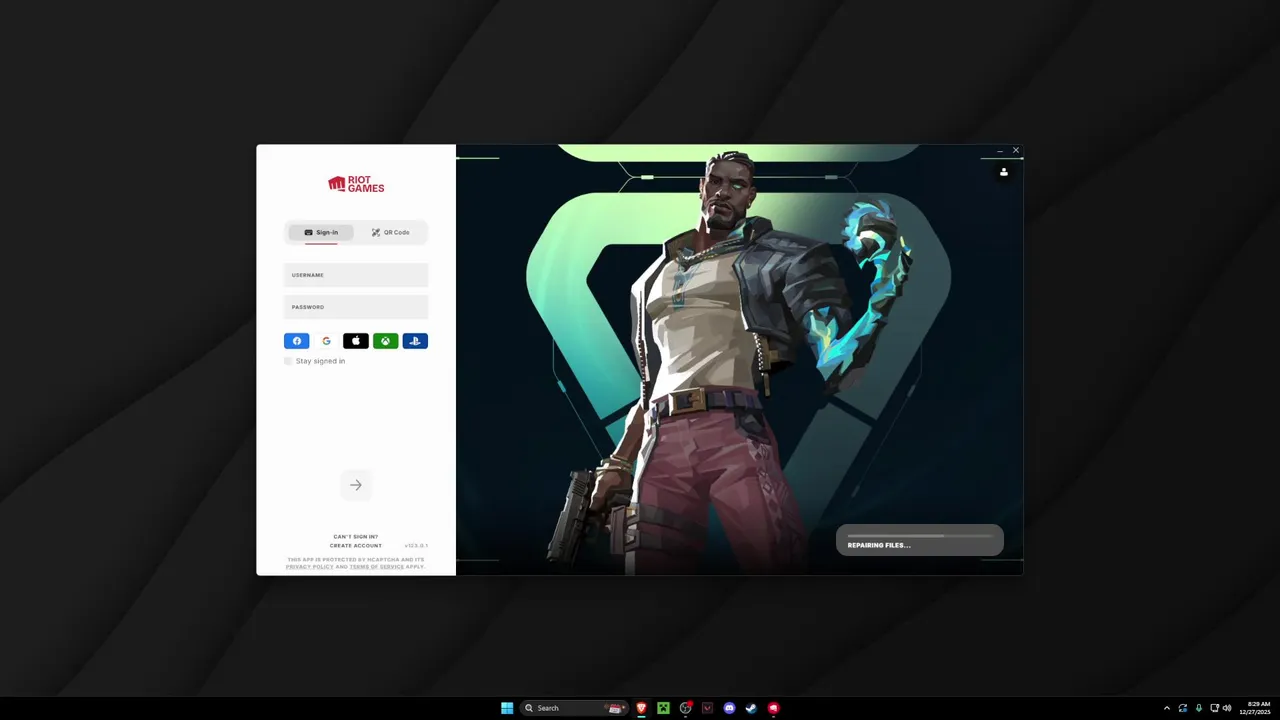Click the Repairing Files progress bar
Image resolution: width=1280 pixels, height=720 pixels.
(x=920, y=536)
